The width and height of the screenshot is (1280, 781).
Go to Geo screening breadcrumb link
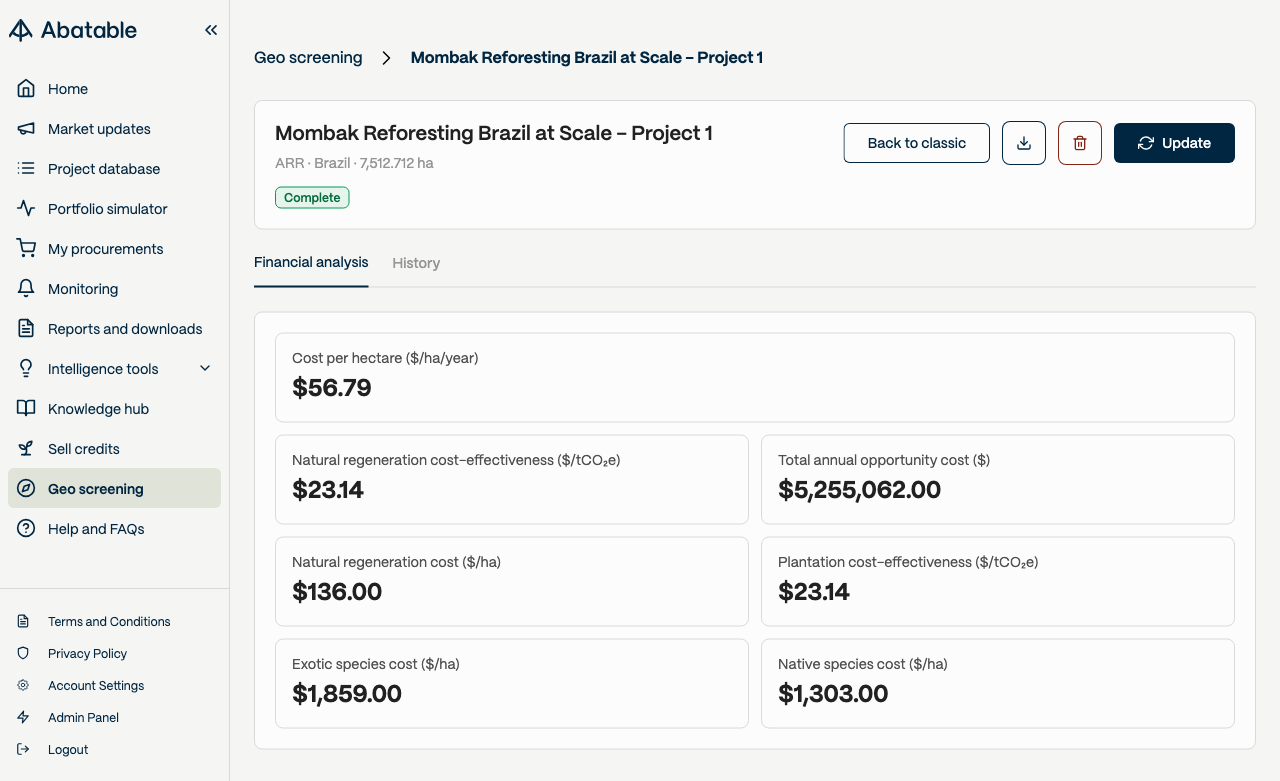pos(308,58)
